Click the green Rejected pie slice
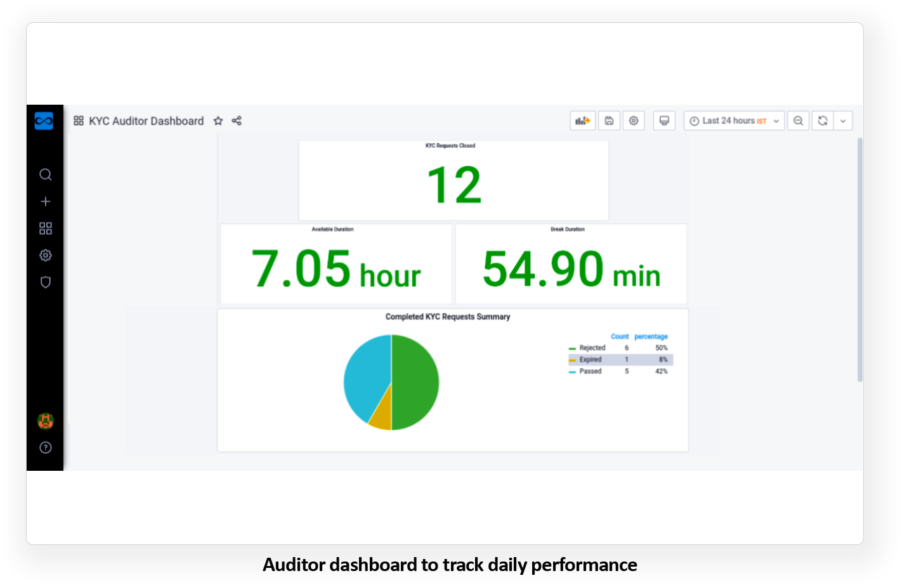This screenshot has width=900, height=585. [414, 382]
